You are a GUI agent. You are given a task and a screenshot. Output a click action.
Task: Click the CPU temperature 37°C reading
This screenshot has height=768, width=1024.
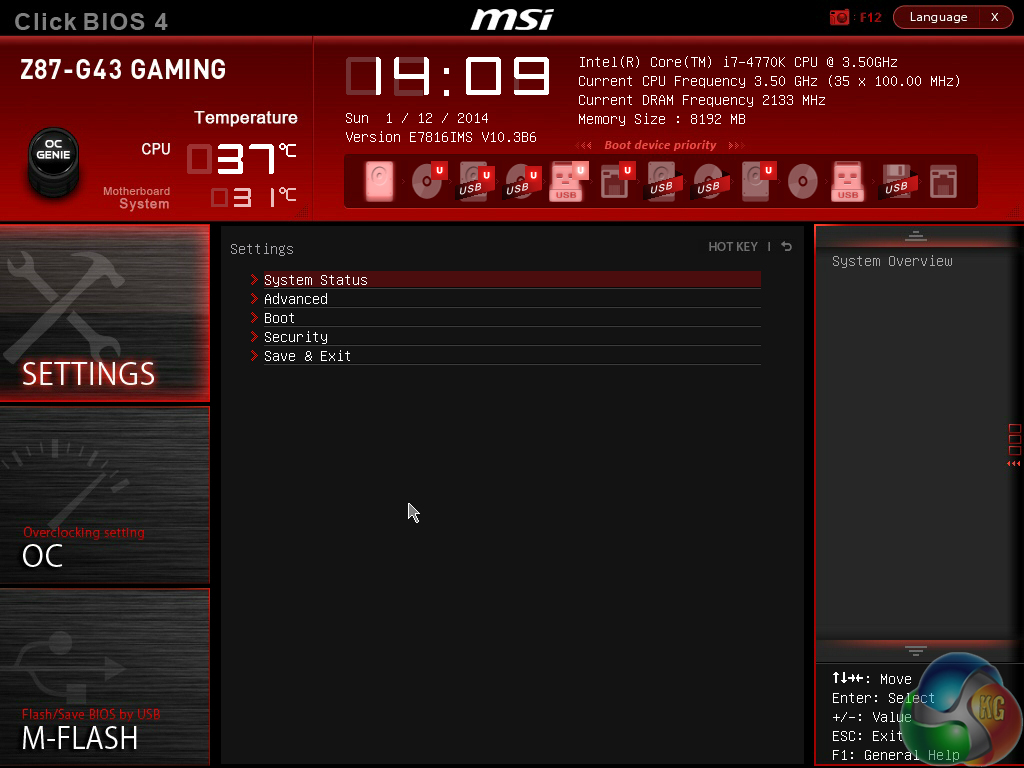click(242, 159)
